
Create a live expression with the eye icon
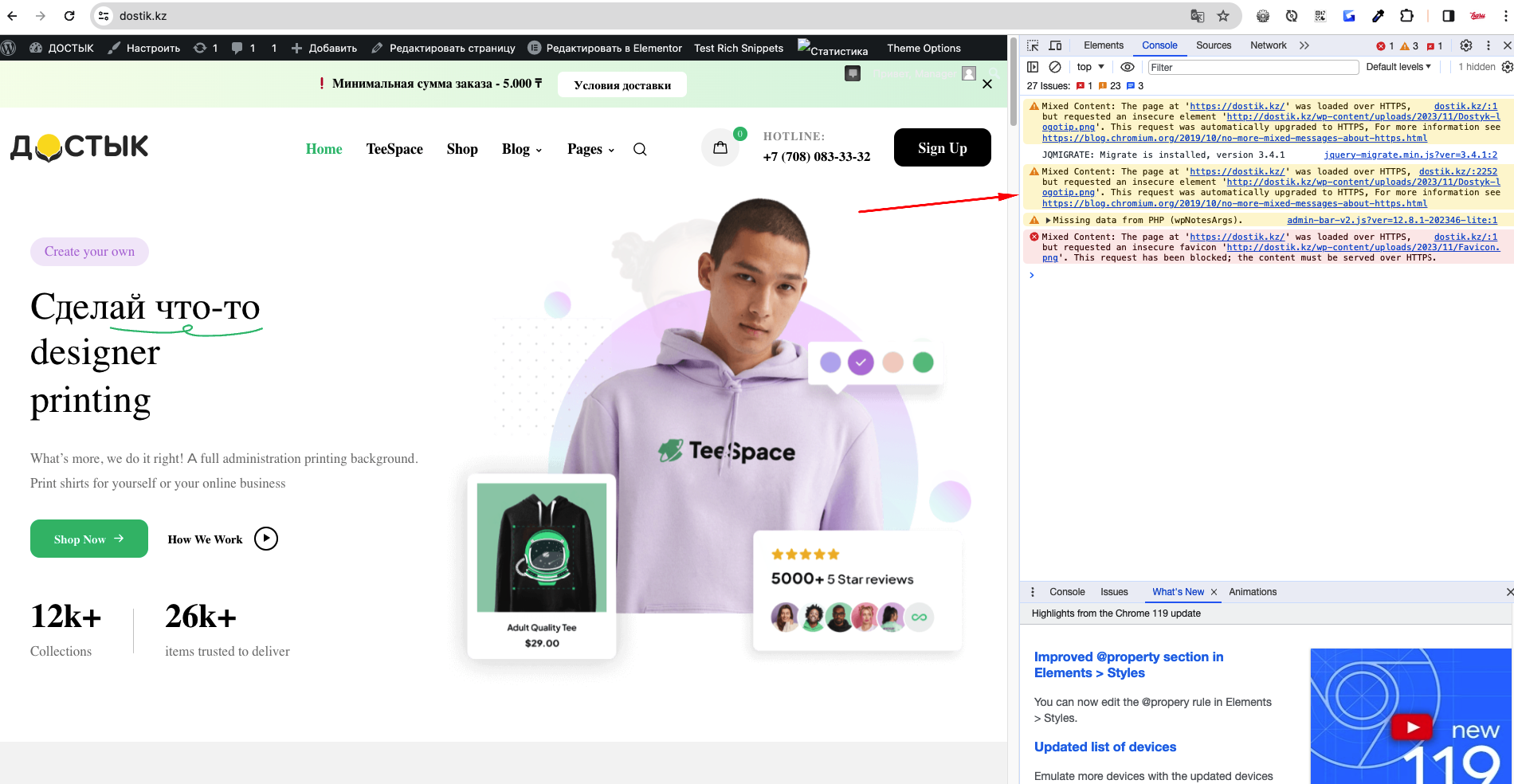point(1127,67)
